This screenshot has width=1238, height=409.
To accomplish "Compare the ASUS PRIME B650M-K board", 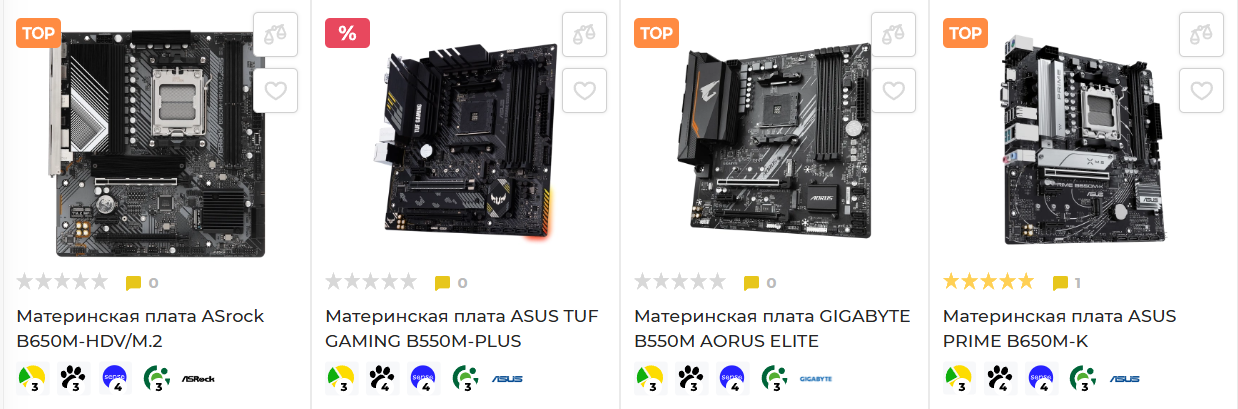I will point(1203,34).
